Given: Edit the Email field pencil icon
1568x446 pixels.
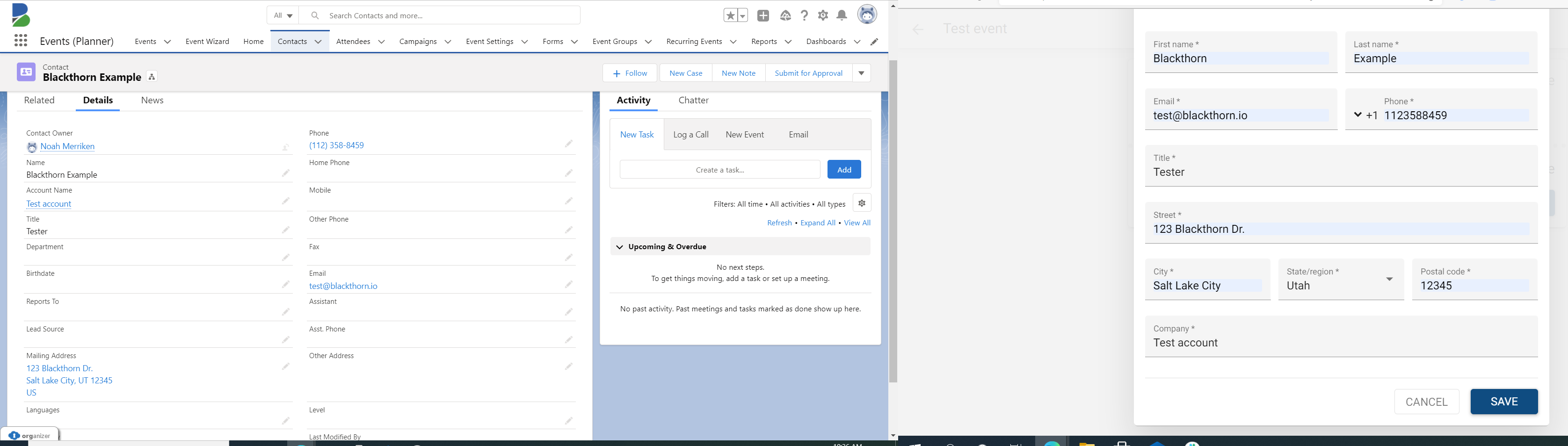Looking at the screenshot, I should [x=568, y=285].
